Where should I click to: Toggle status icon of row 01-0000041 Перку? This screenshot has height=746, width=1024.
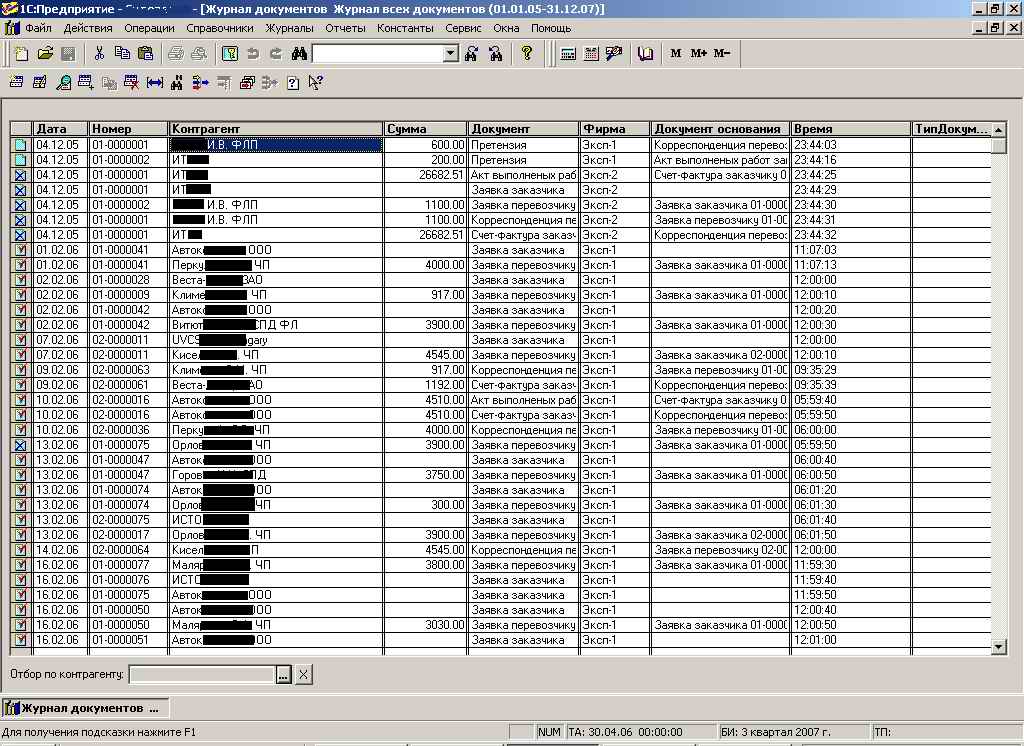tap(20, 265)
